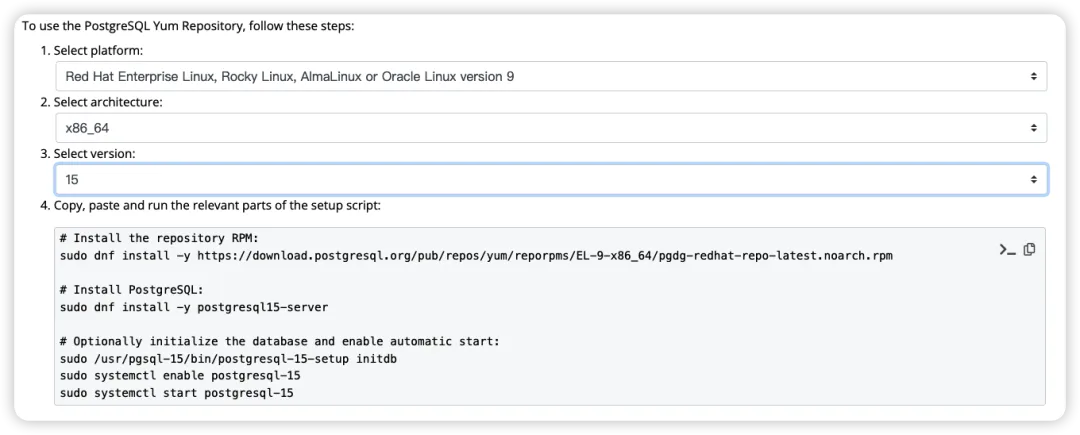Image resolution: width=1080 pixels, height=435 pixels.
Task: Open the version dropdown showing 15
Action: coord(550,179)
